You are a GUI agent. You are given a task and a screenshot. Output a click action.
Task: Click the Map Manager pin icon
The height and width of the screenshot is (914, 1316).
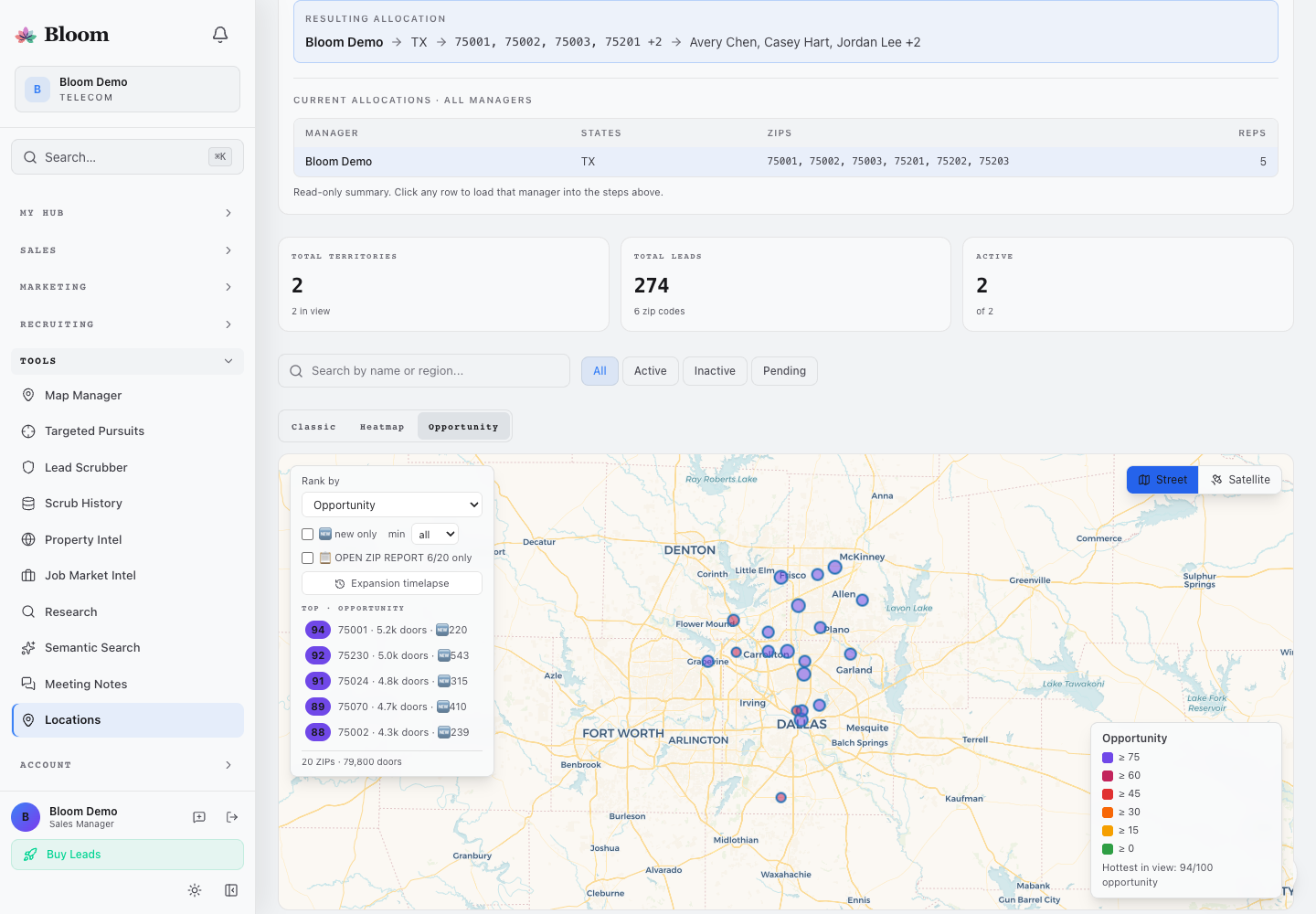[28, 395]
